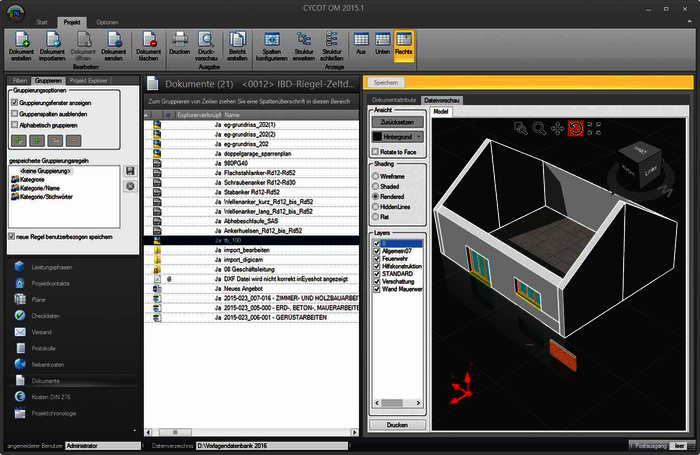Click the black Hintergrund color swatch
This screenshot has height=455, width=700.
(x=378, y=137)
